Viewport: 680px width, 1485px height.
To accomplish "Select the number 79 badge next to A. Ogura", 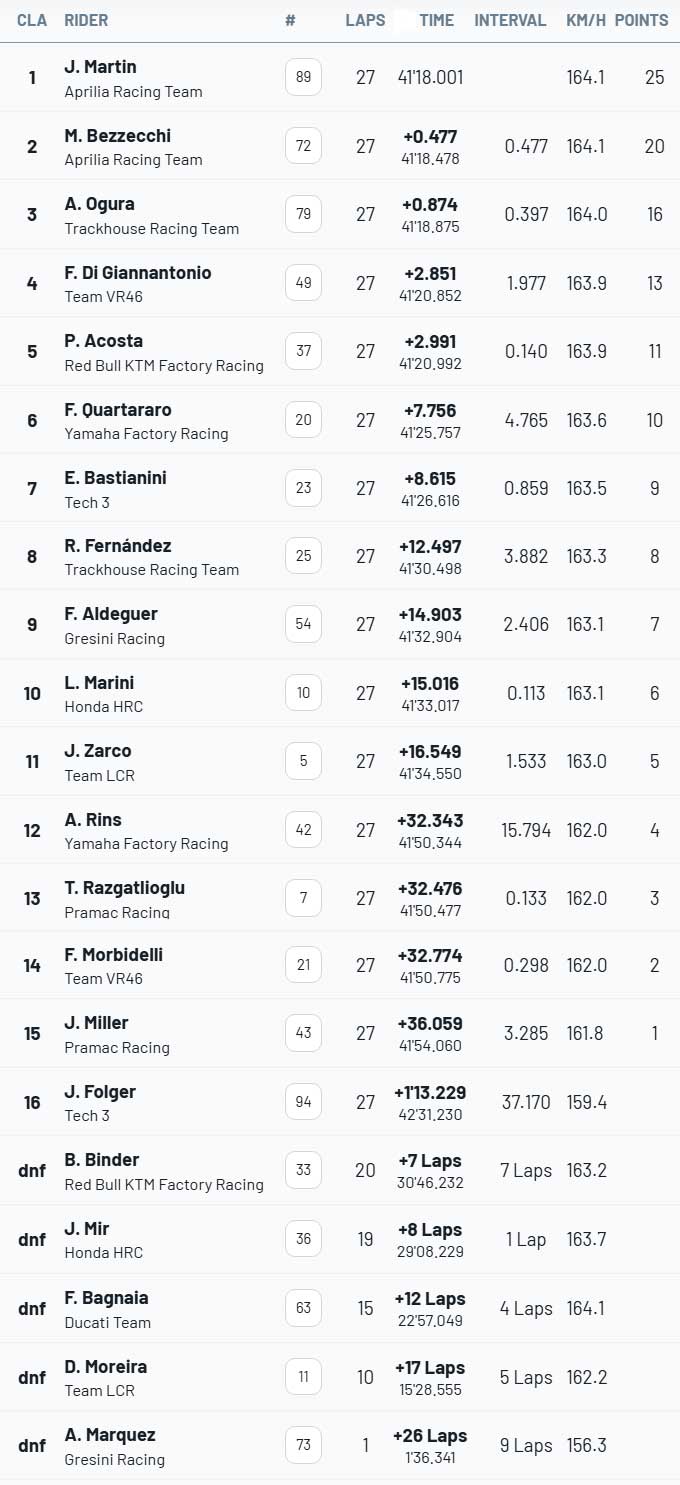I will [303, 214].
